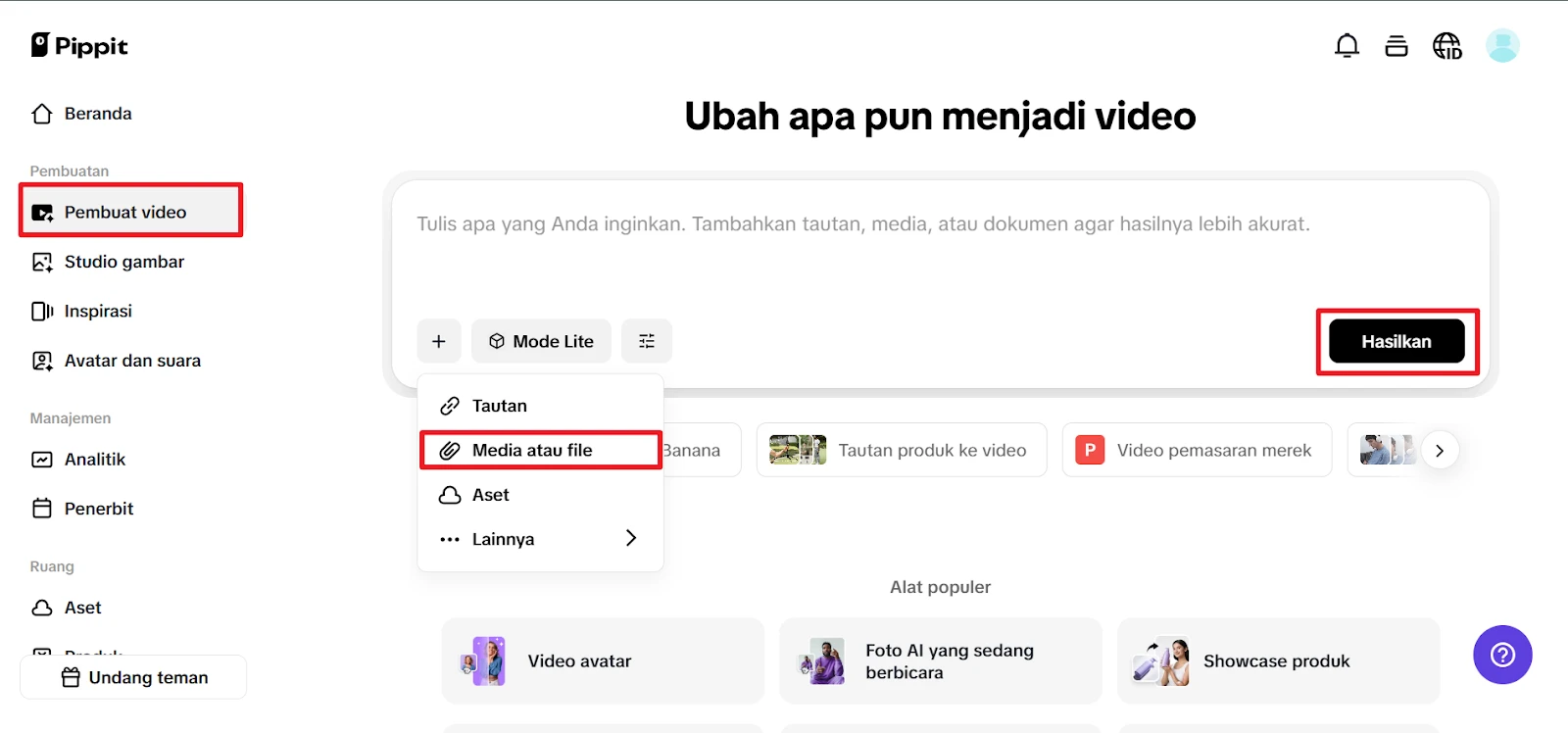1568x733 pixels.
Task: Select the Tautan produk ke video template
Action: click(901, 450)
